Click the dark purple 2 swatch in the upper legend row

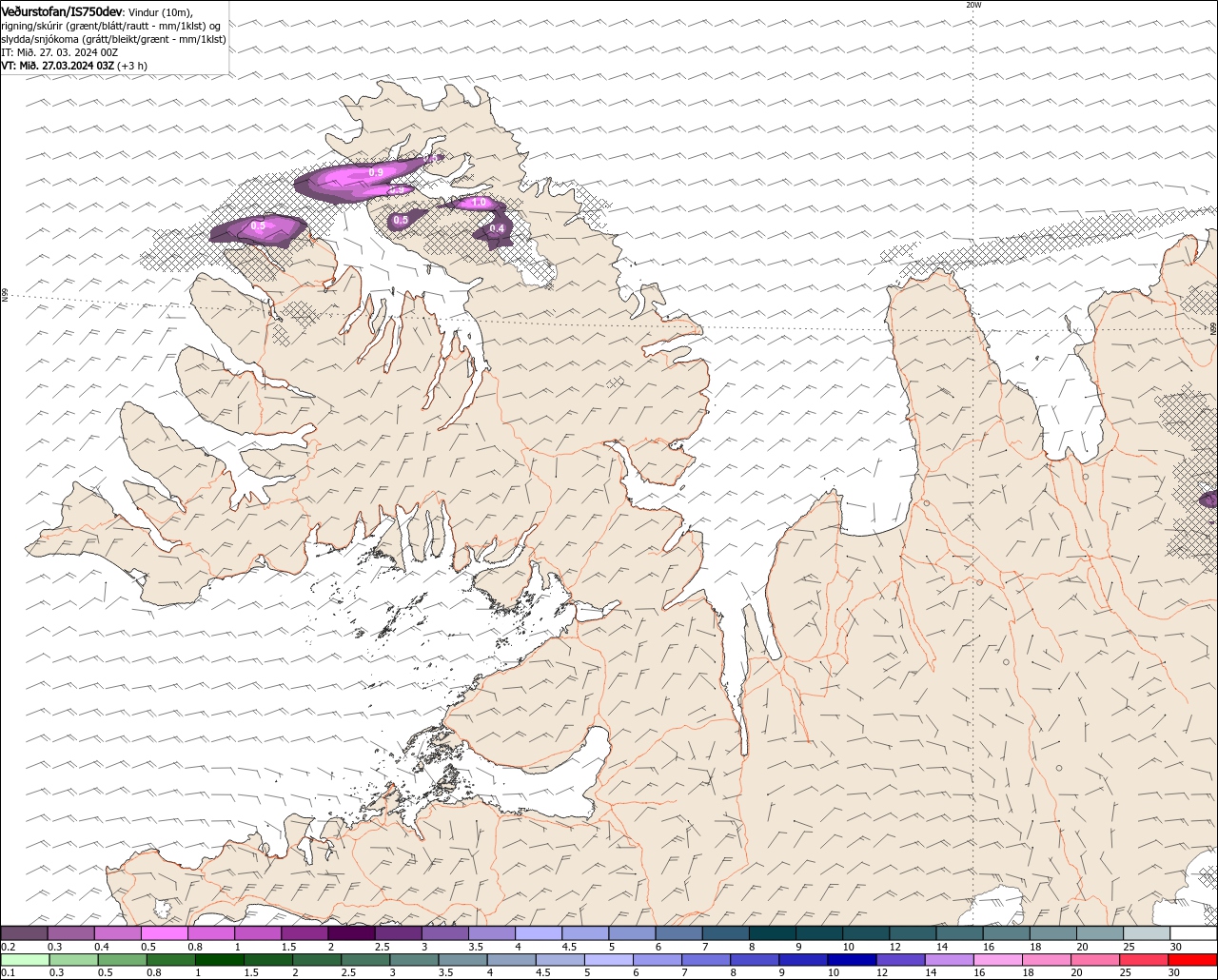tap(352, 933)
